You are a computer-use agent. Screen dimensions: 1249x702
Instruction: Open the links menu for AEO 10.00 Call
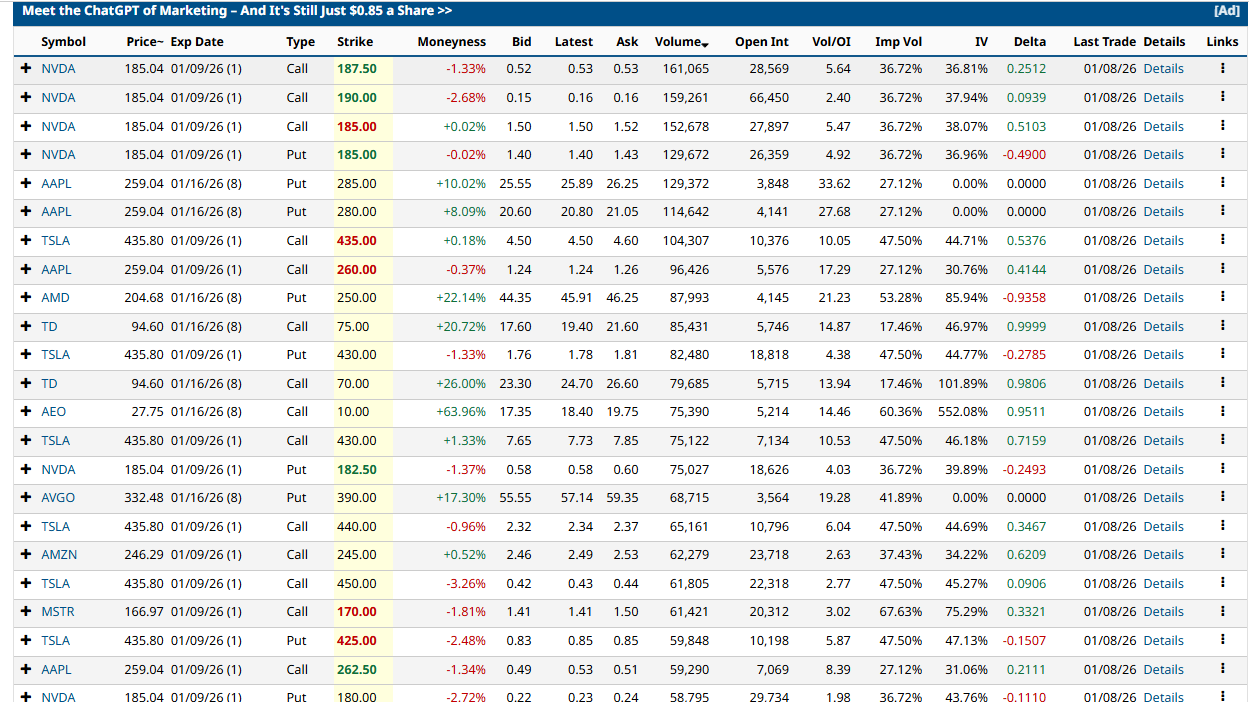[x=1222, y=412]
